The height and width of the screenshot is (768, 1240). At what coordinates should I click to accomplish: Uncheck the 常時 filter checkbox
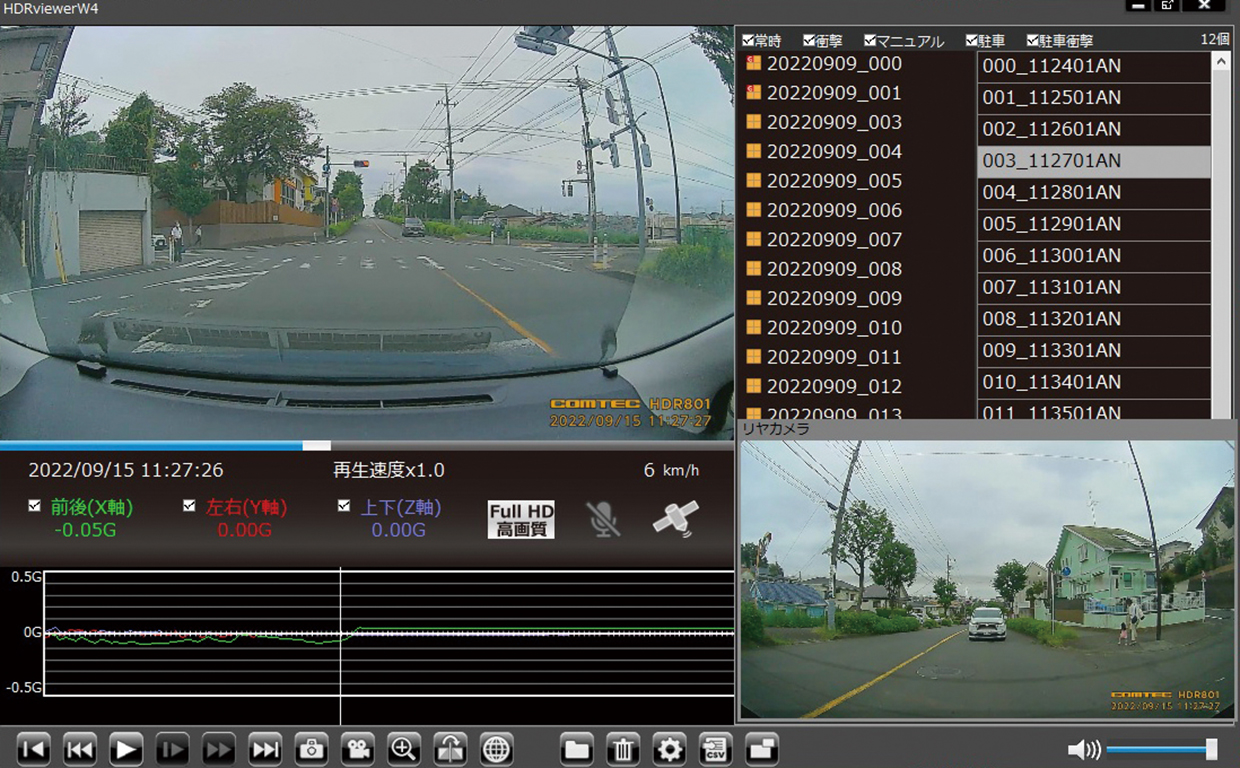(x=748, y=41)
